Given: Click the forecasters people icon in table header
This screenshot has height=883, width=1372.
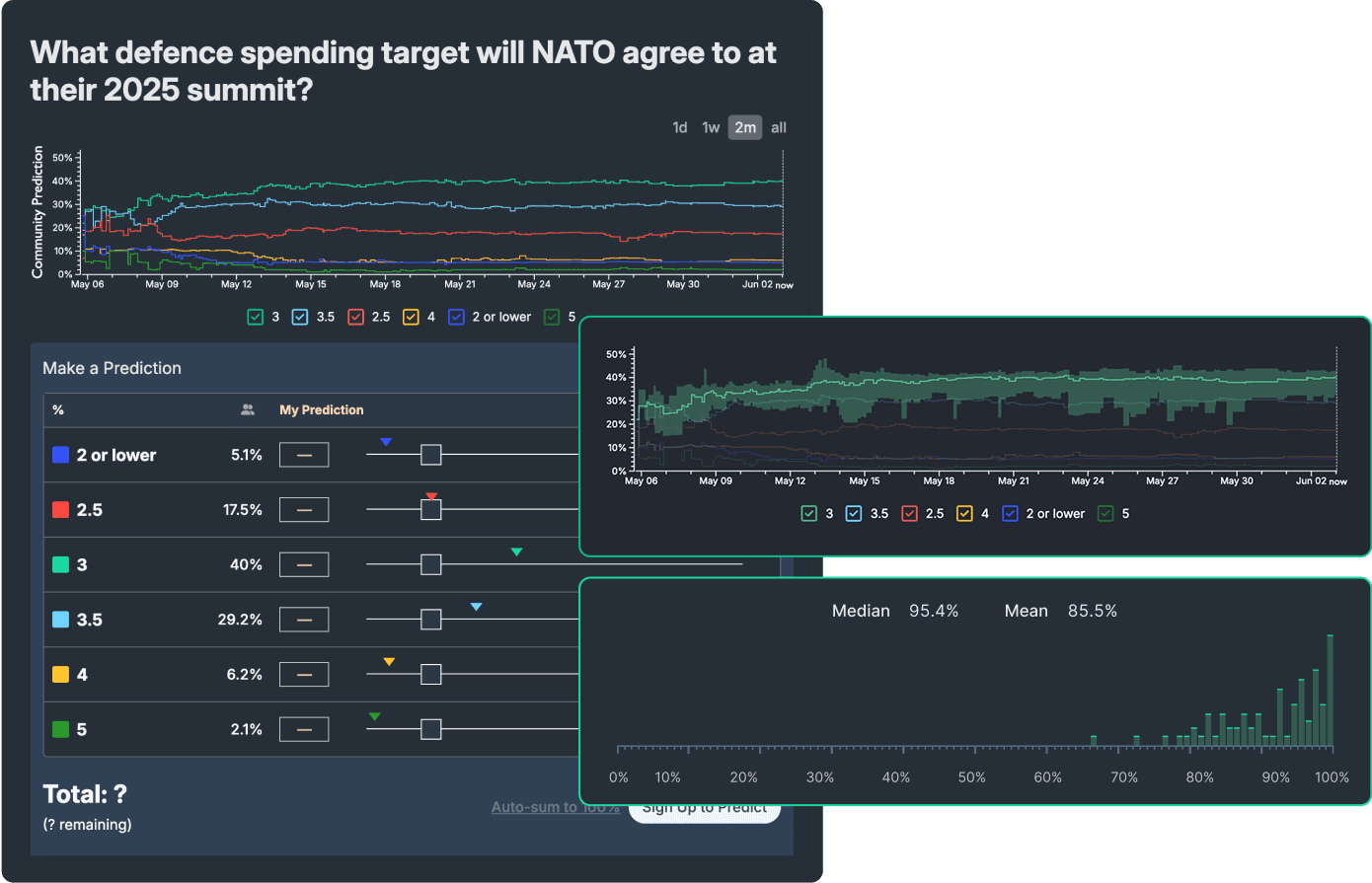Looking at the screenshot, I should [248, 409].
